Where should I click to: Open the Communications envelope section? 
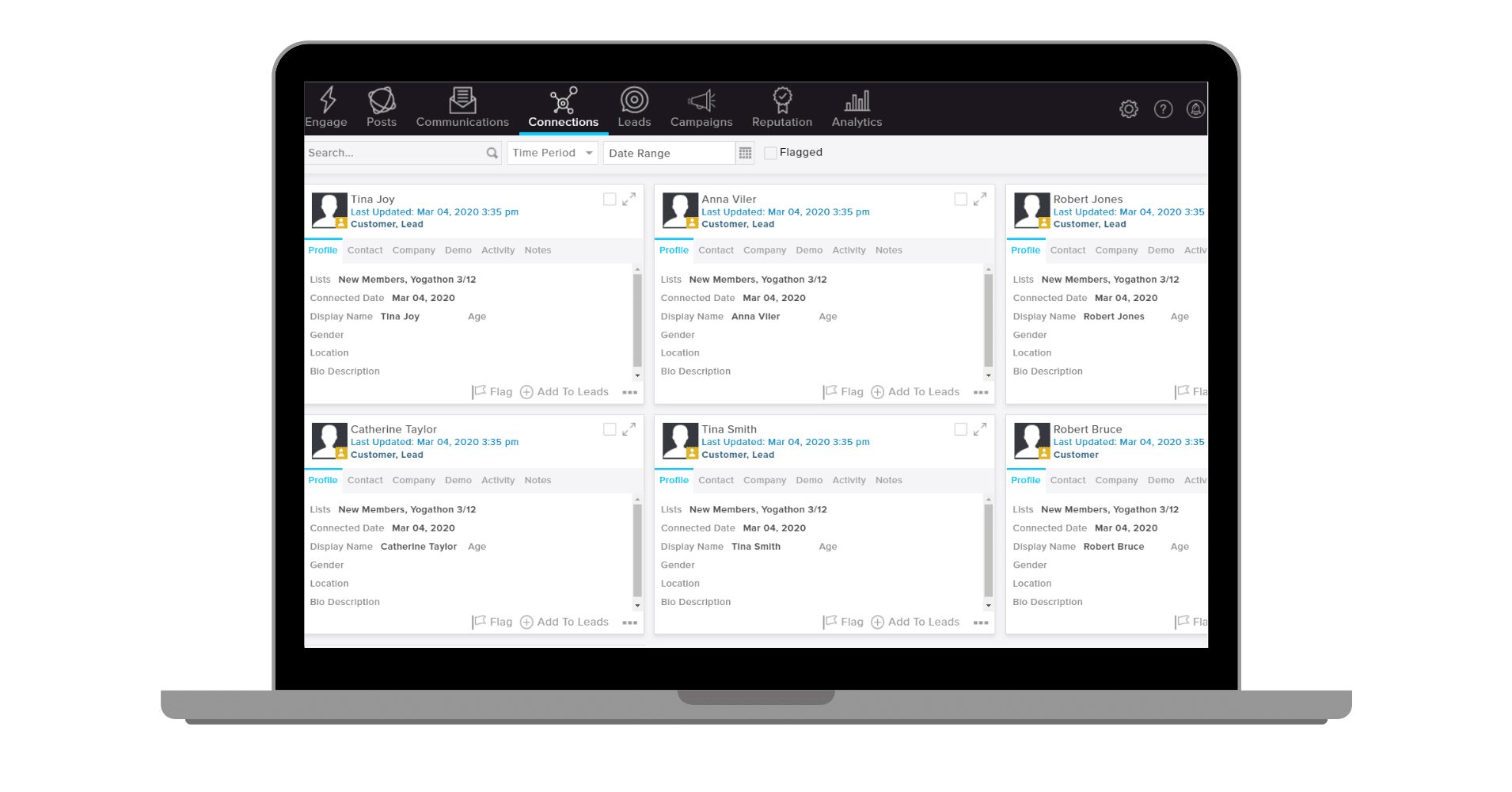(462, 107)
